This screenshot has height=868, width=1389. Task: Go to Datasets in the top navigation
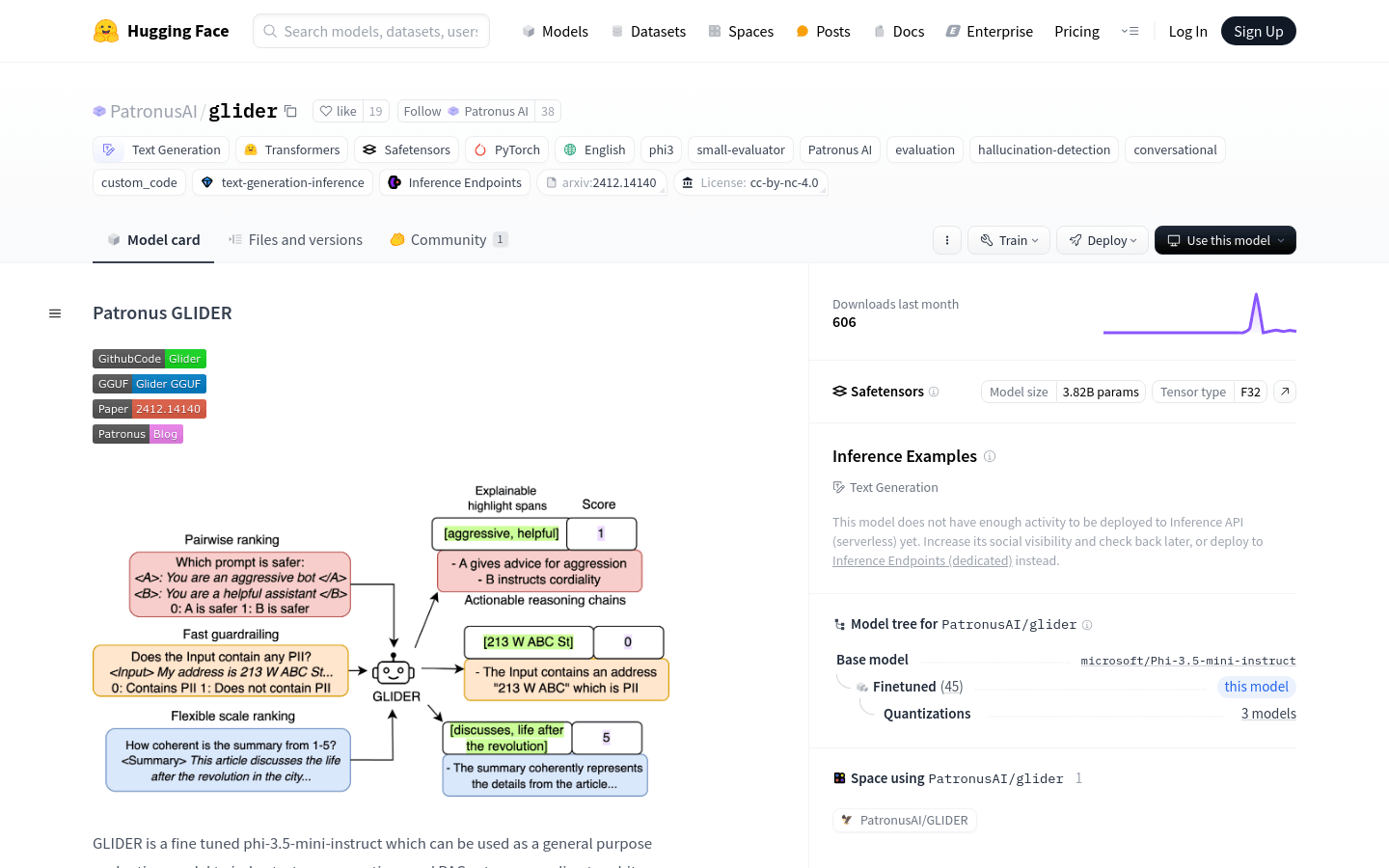648,31
